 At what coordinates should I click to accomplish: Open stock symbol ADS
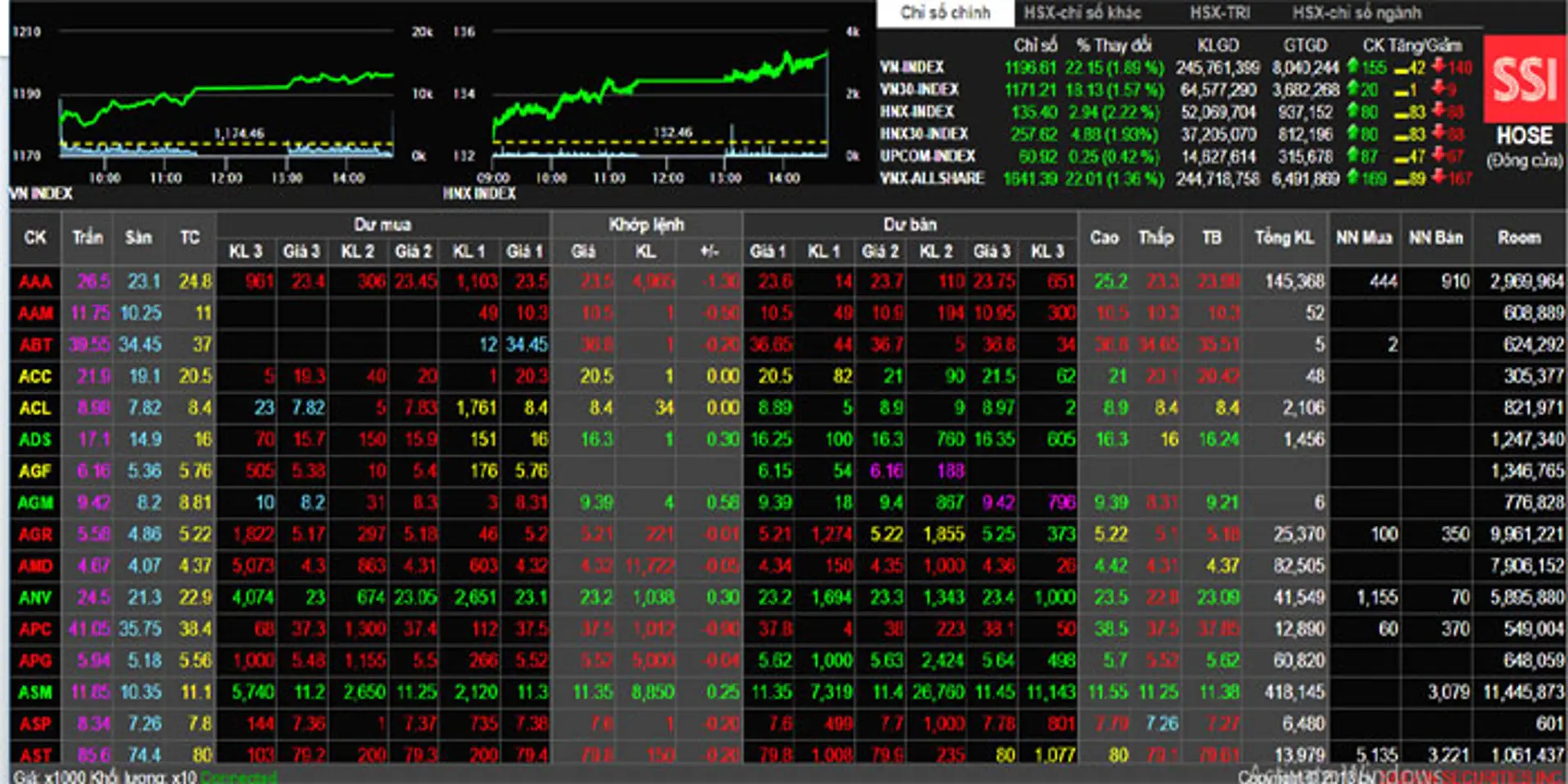pyautogui.click(x=35, y=440)
